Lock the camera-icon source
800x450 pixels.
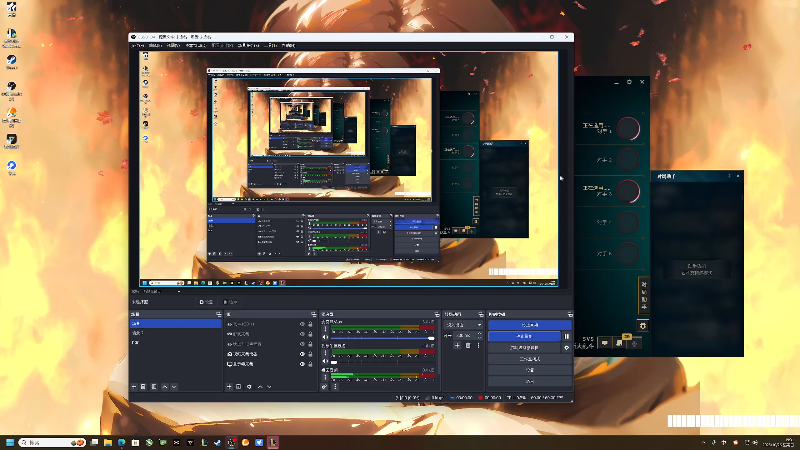tap(310, 354)
